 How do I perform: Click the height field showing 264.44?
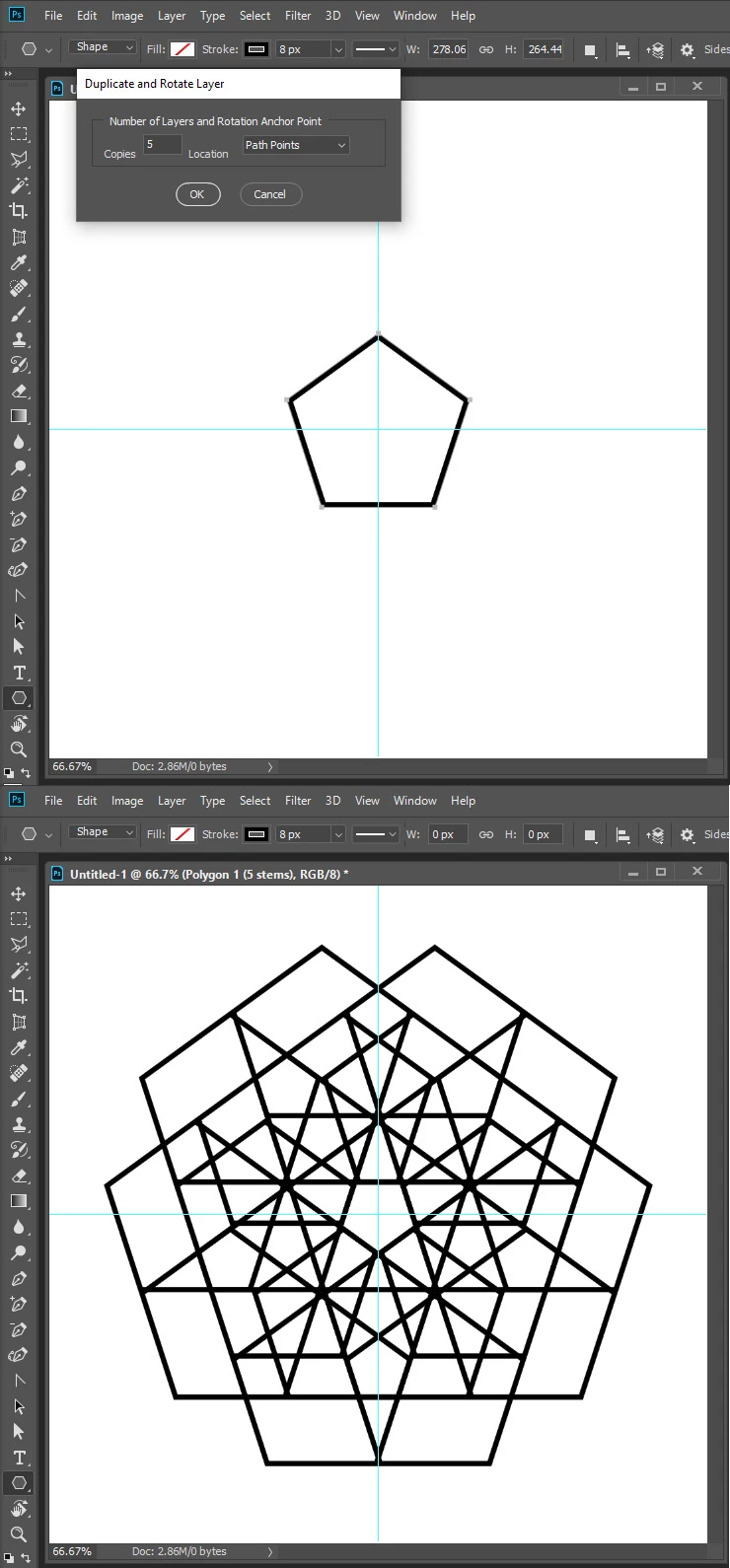(x=545, y=49)
